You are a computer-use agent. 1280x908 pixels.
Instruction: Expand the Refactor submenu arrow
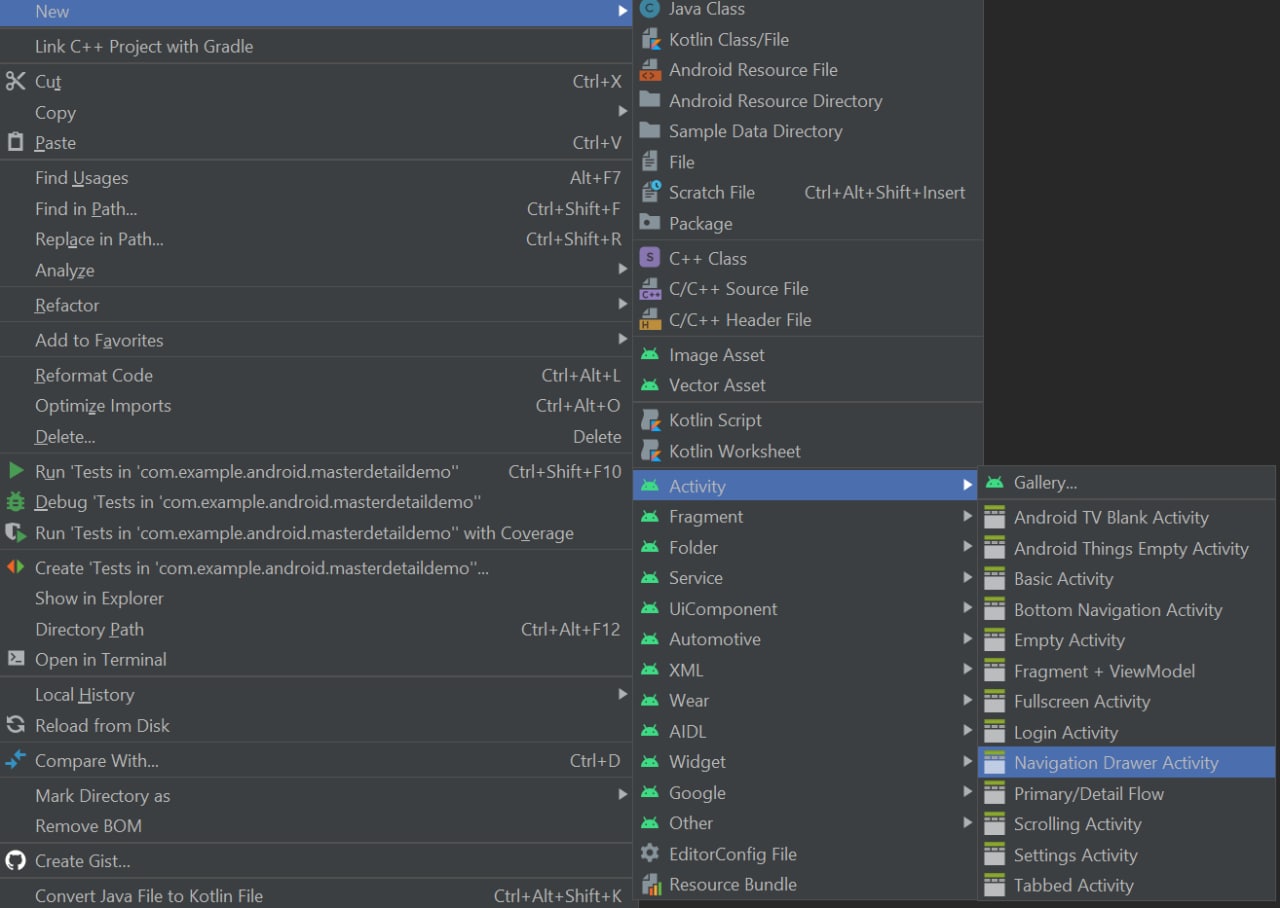[623, 303]
